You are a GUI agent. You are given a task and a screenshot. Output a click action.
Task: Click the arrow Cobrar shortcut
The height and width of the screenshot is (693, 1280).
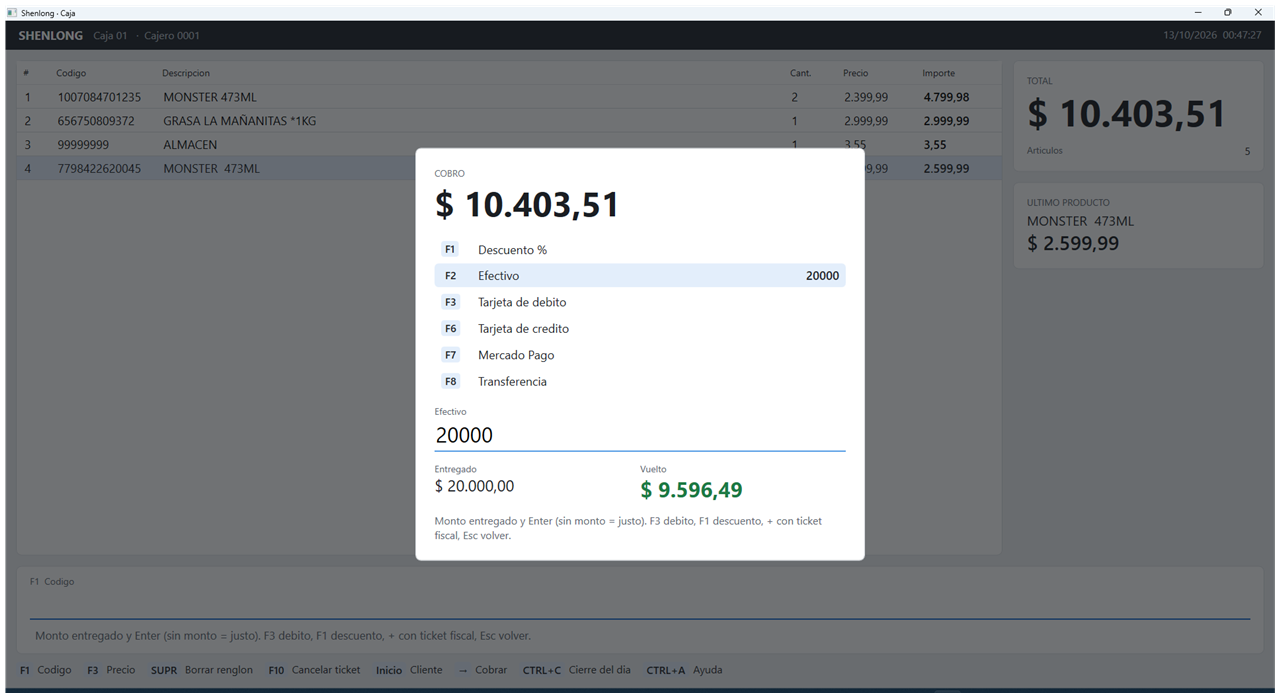[482, 670]
